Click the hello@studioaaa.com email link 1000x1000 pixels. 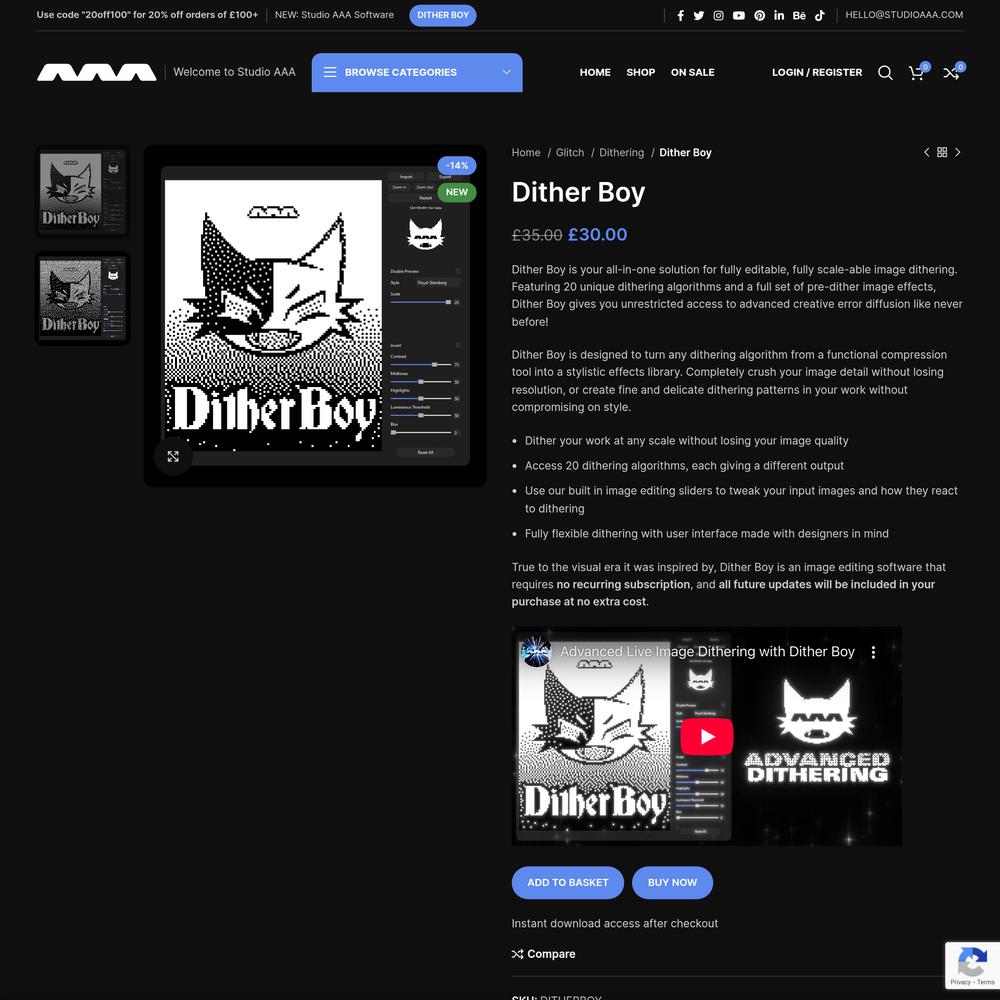pyautogui.click(x=904, y=15)
